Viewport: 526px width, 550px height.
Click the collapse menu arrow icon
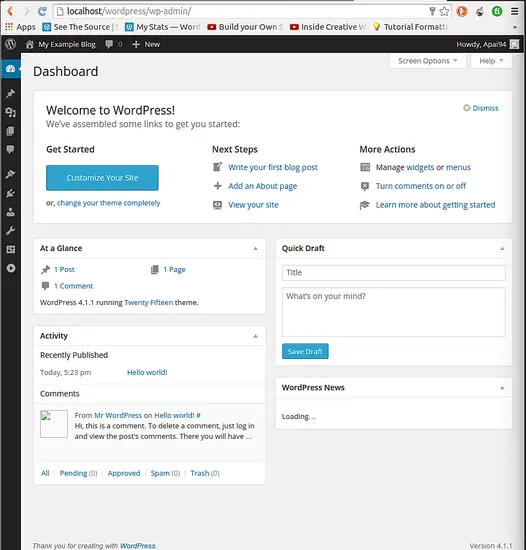pos(11,268)
